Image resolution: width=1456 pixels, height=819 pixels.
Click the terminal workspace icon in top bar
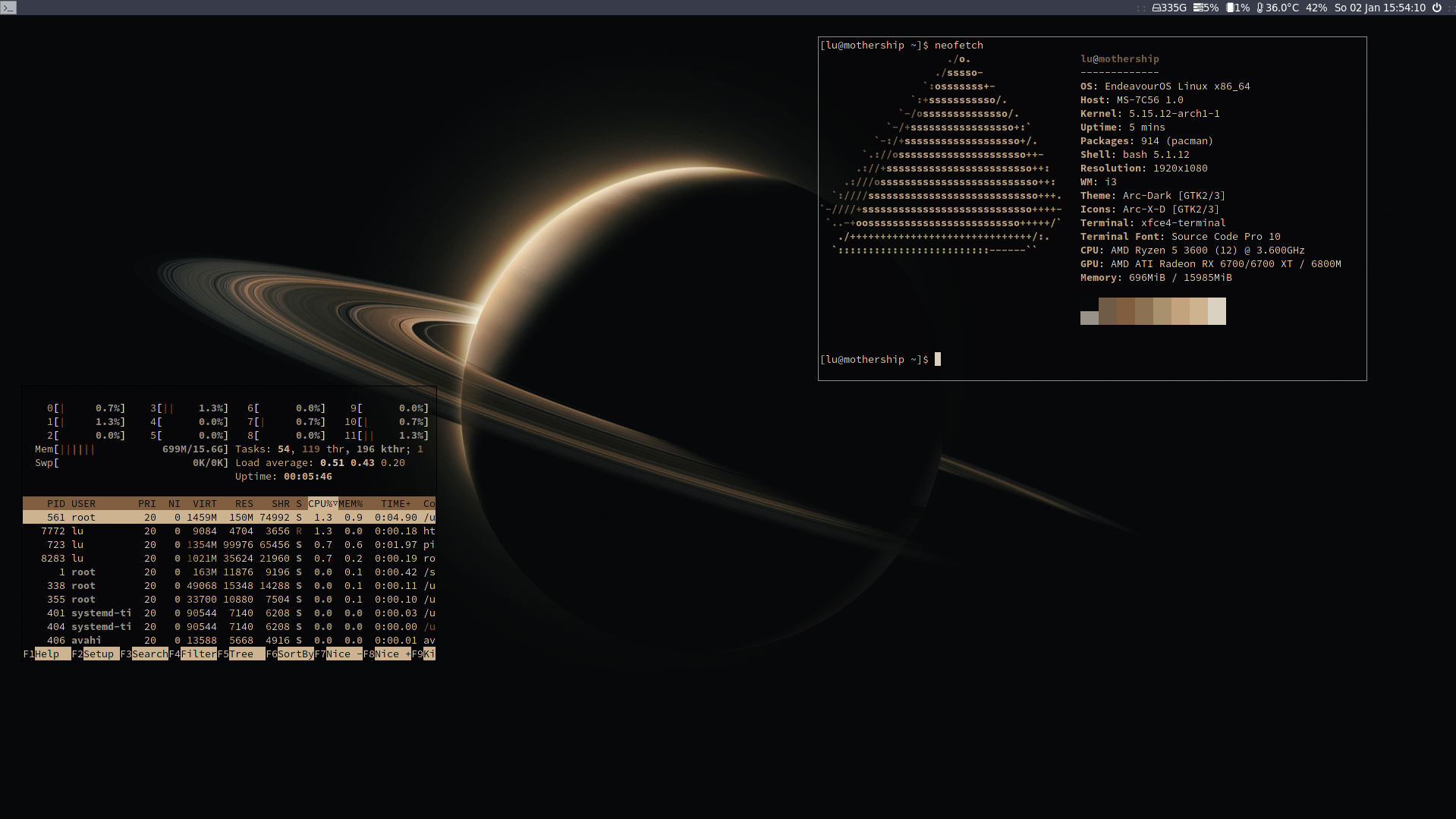[x=8, y=8]
